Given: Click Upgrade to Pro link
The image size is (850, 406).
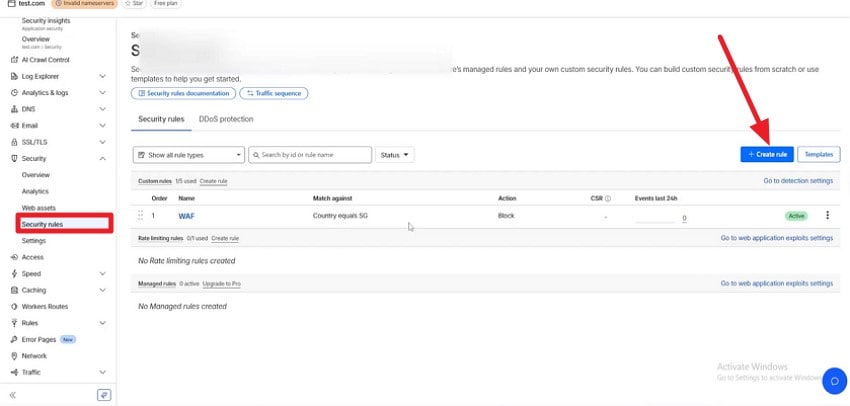Looking at the screenshot, I should click(222, 284).
